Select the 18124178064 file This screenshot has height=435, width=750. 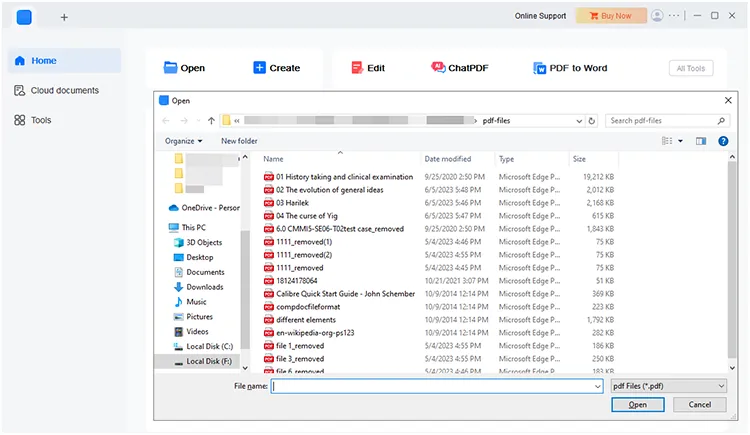[x=290, y=280]
